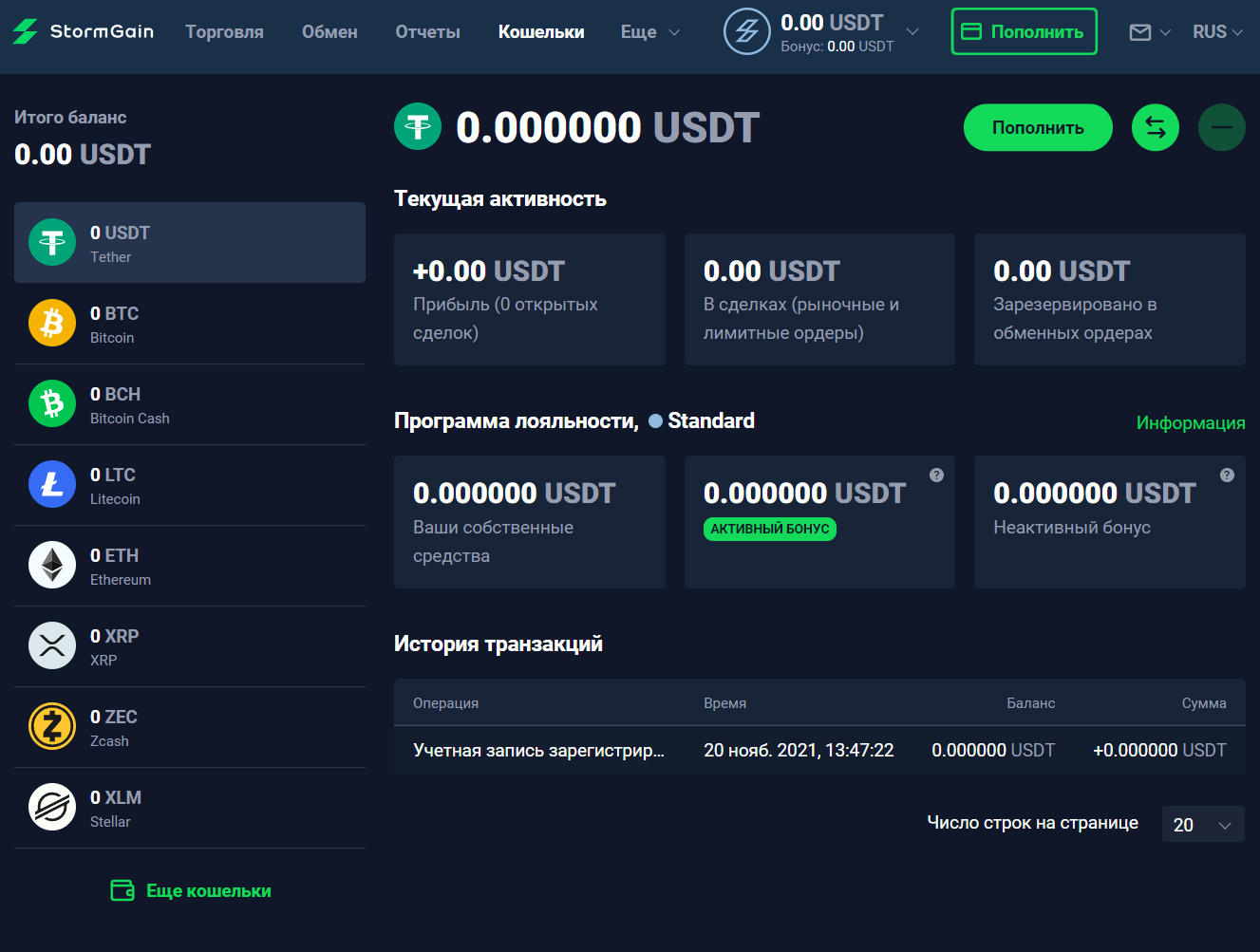
Task: Click the Tether USDT coin icon in sidebar
Action: [x=52, y=242]
